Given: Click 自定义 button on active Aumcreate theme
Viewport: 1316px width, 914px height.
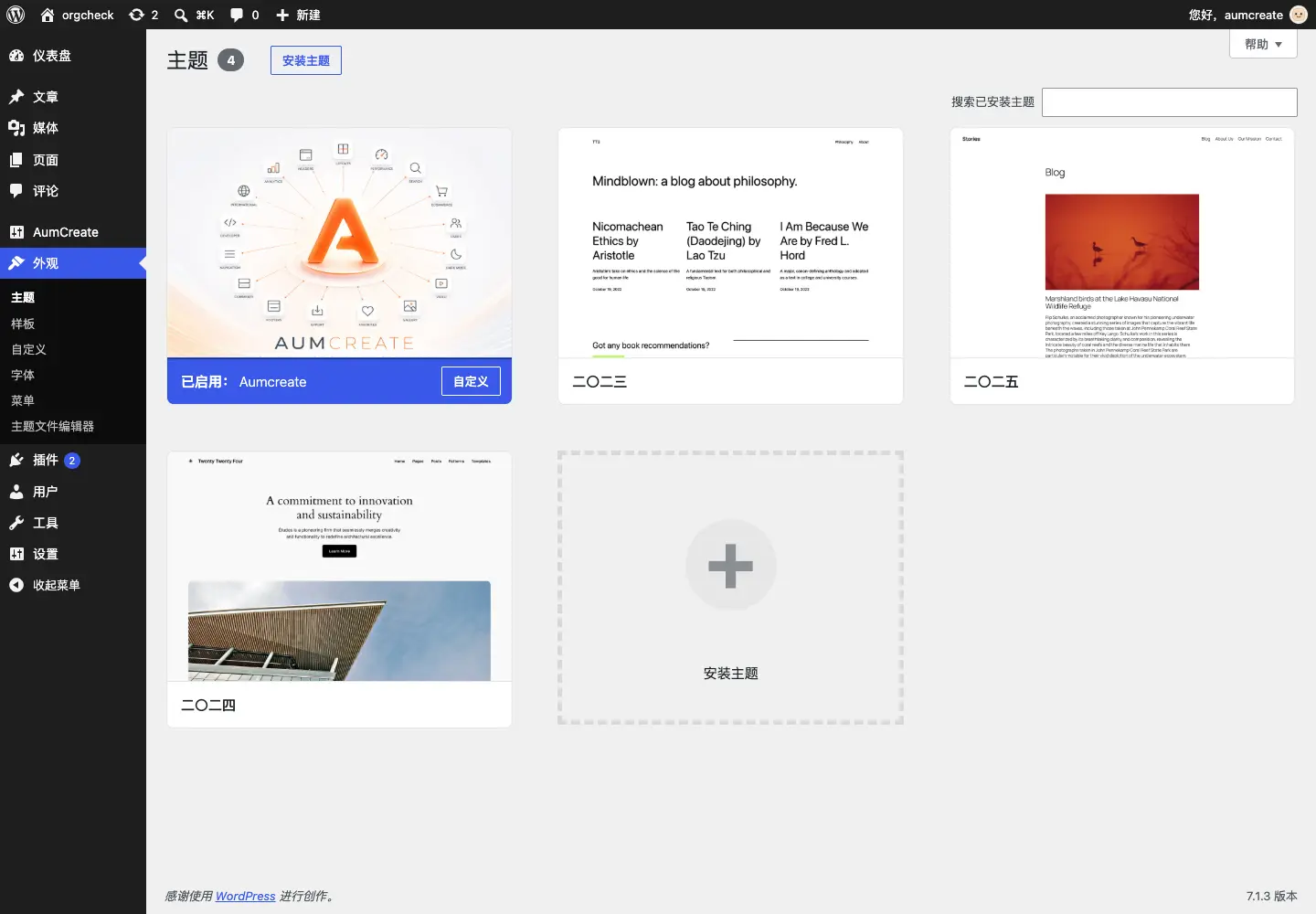Looking at the screenshot, I should pyautogui.click(x=472, y=381).
